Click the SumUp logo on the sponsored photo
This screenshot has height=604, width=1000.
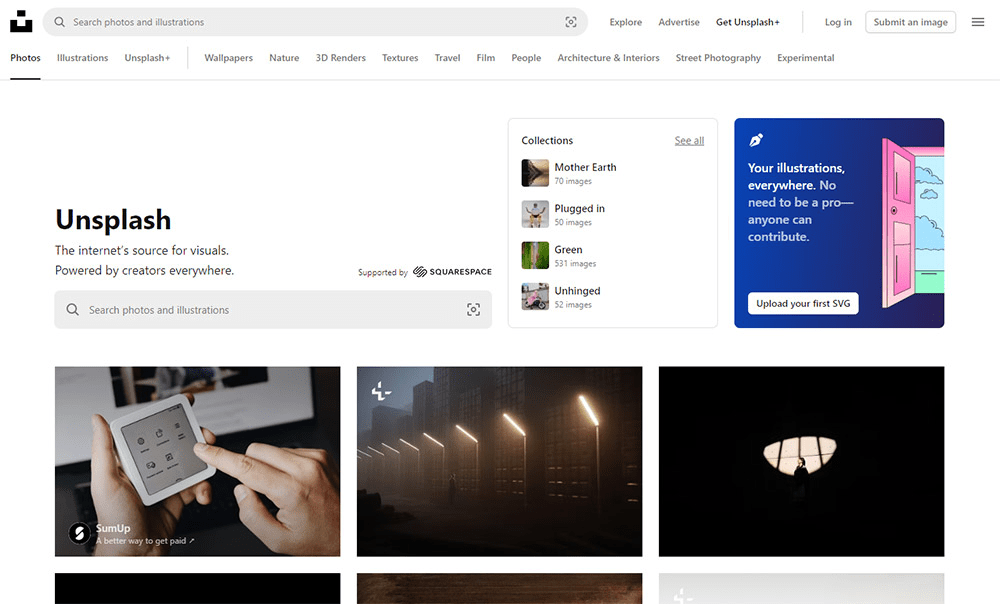80,533
